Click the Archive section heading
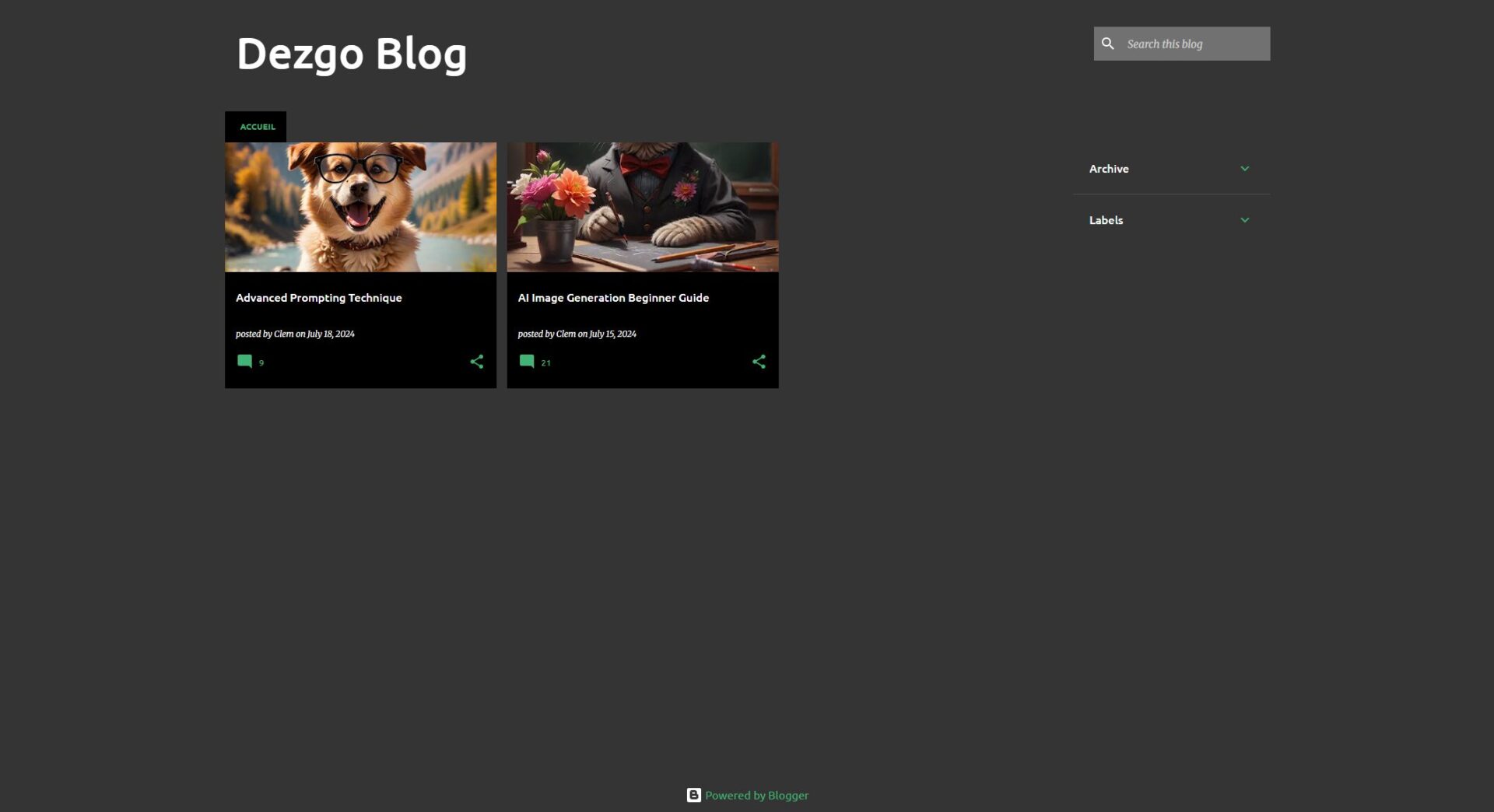Screen dimensions: 1494x812 (1108, 169)
